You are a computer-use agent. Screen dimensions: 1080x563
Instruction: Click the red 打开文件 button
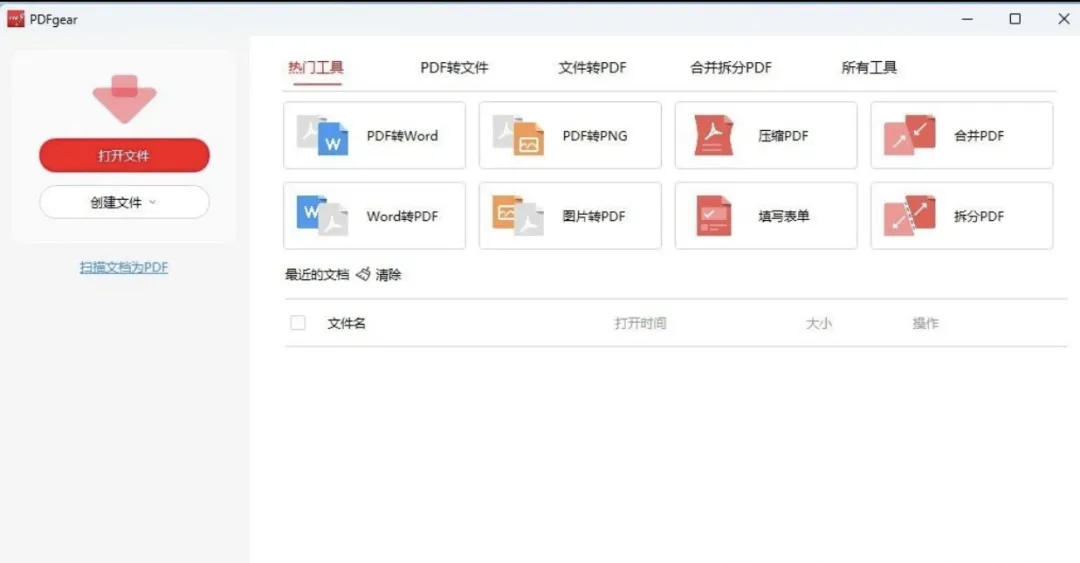[x=125, y=156]
